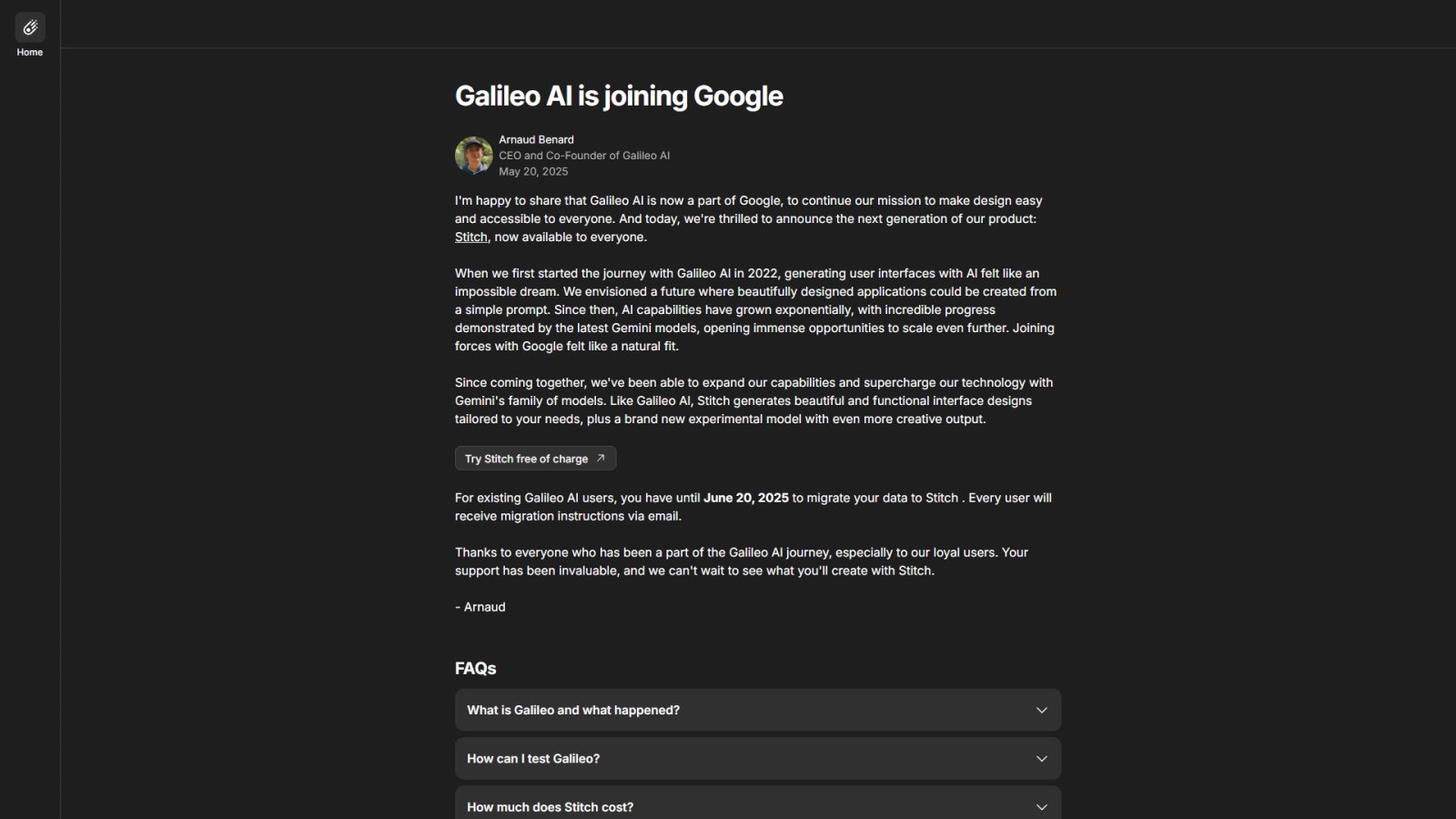Click the Home label under the logo
Viewport: 1456px width, 819px height.
pos(30,52)
